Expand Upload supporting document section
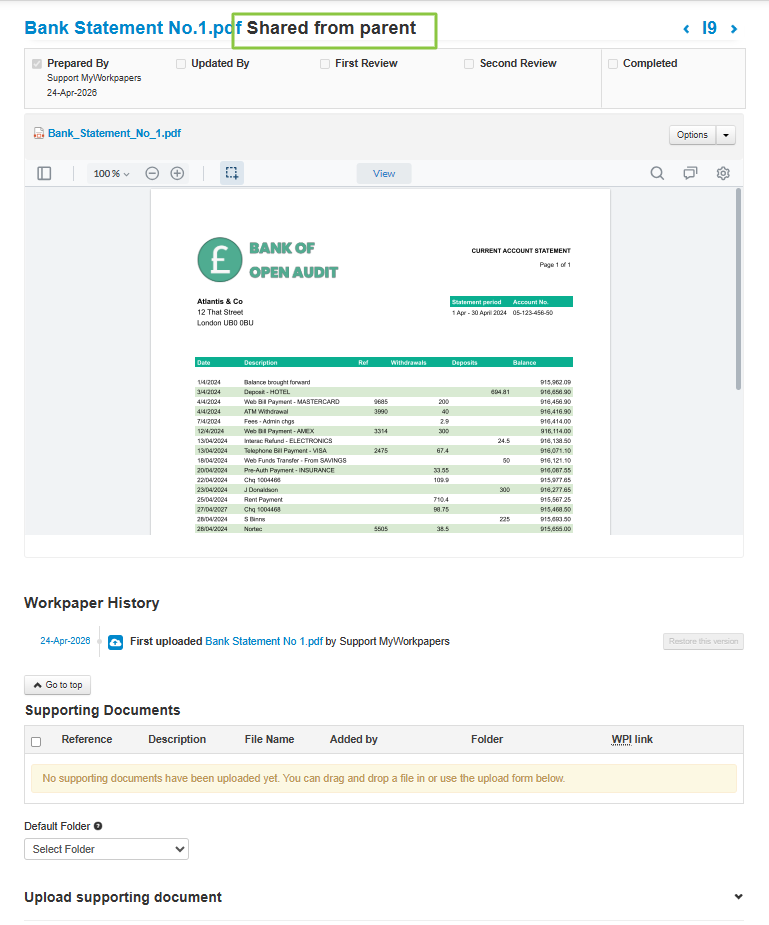This screenshot has width=769, height=925. (738, 897)
